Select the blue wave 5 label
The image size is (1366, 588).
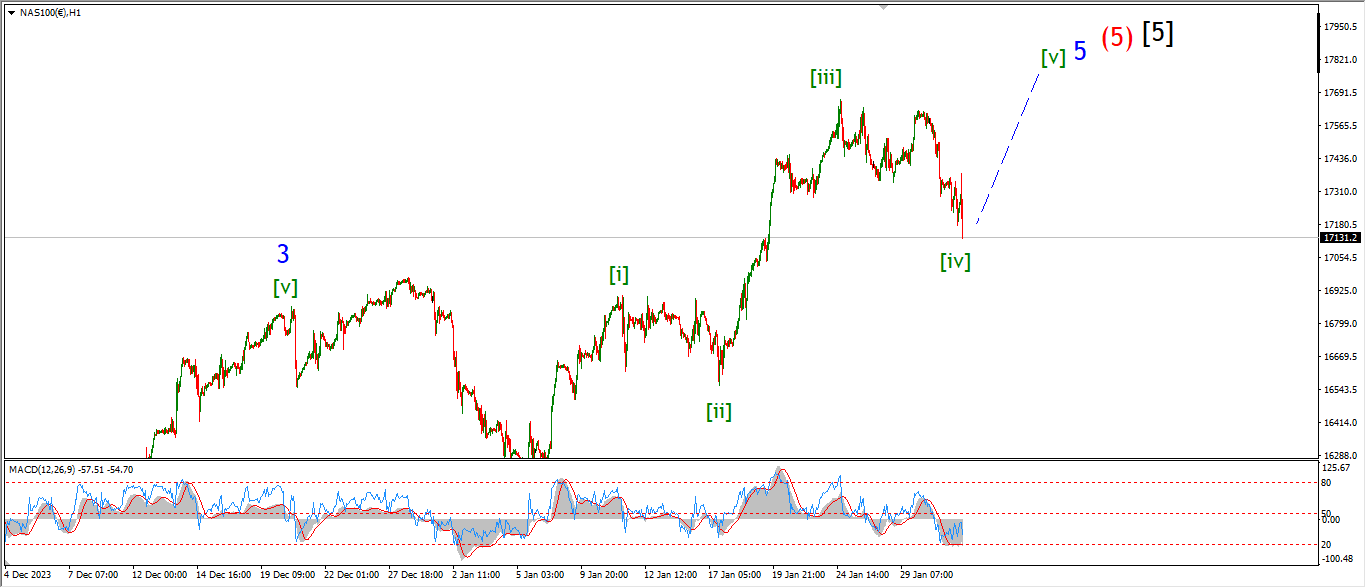[1080, 51]
